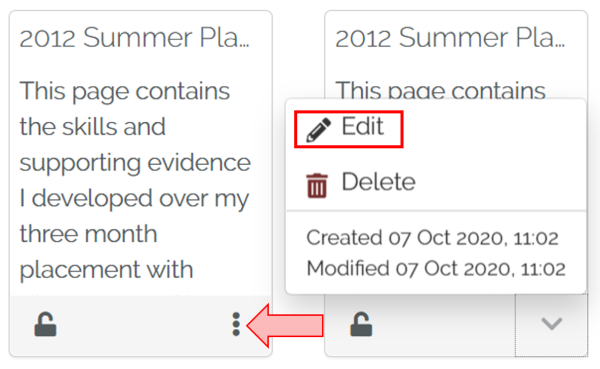Click the "I developed over my" text line
The height and width of the screenshot is (369, 600).
134,199
